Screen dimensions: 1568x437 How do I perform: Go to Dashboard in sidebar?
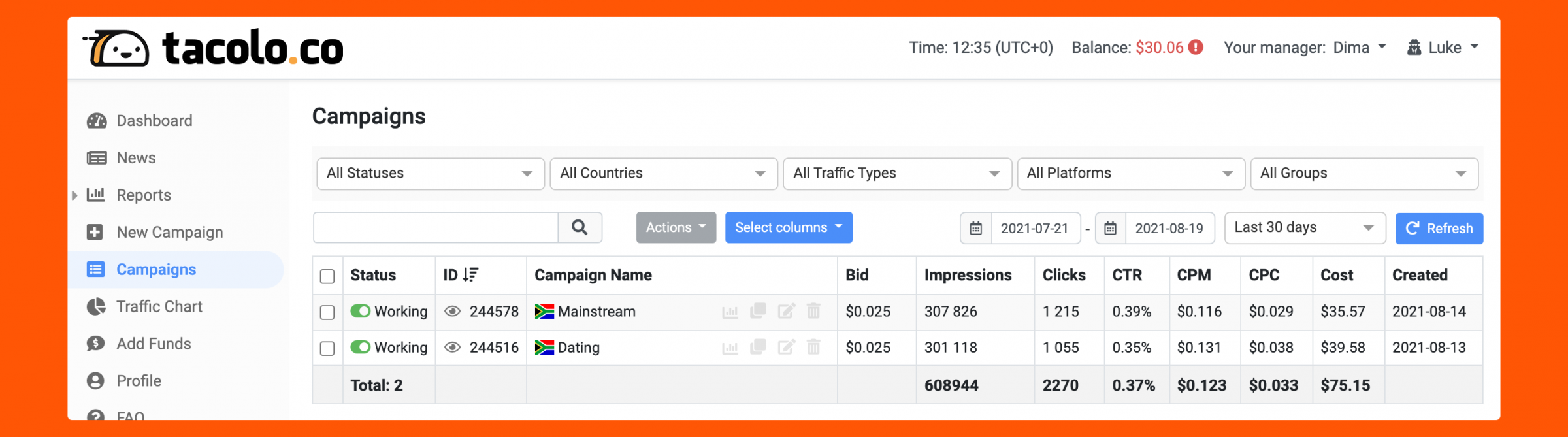tap(154, 121)
